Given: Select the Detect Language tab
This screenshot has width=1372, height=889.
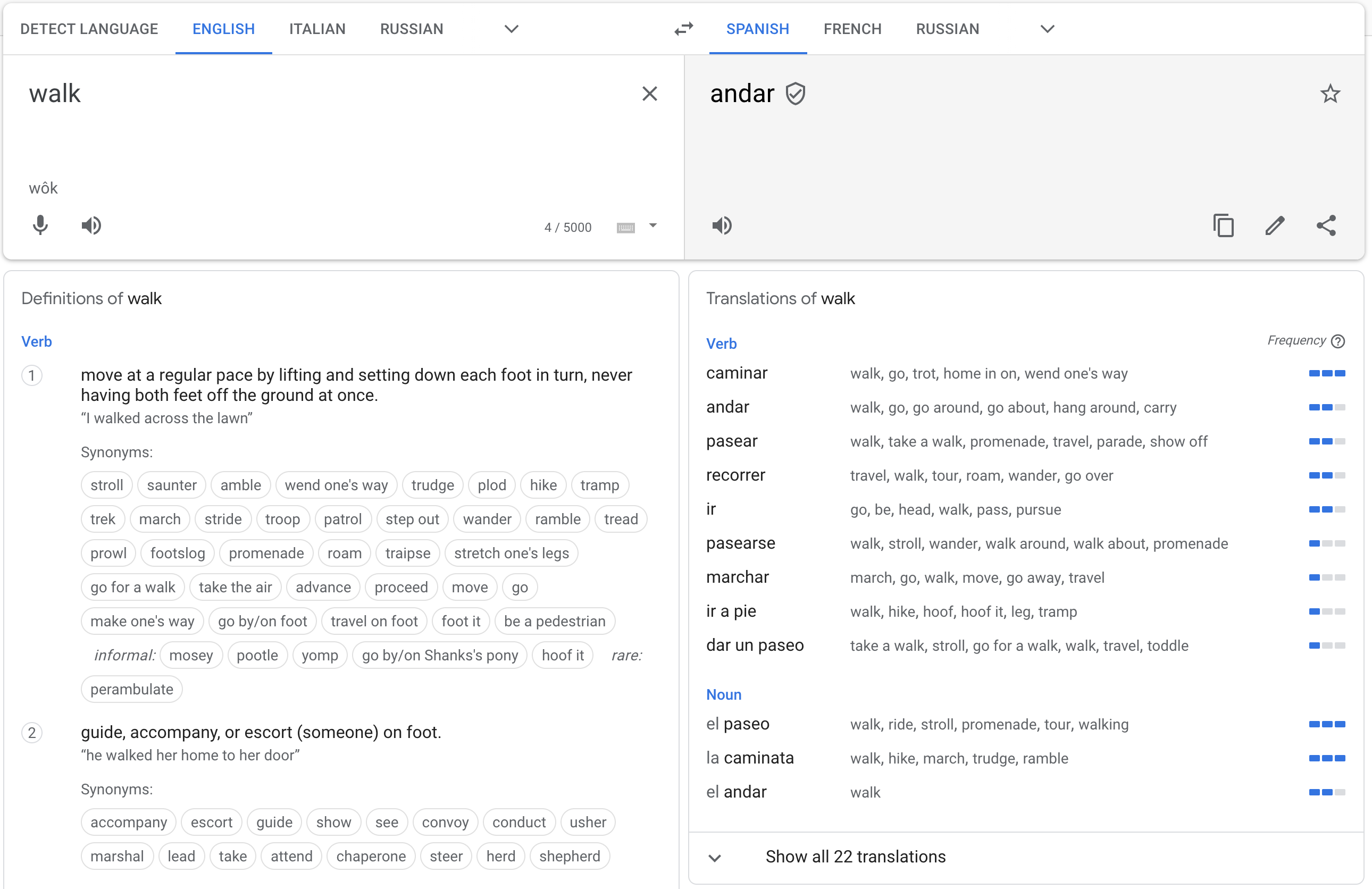Looking at the screenshot, I should coord(89,29).
